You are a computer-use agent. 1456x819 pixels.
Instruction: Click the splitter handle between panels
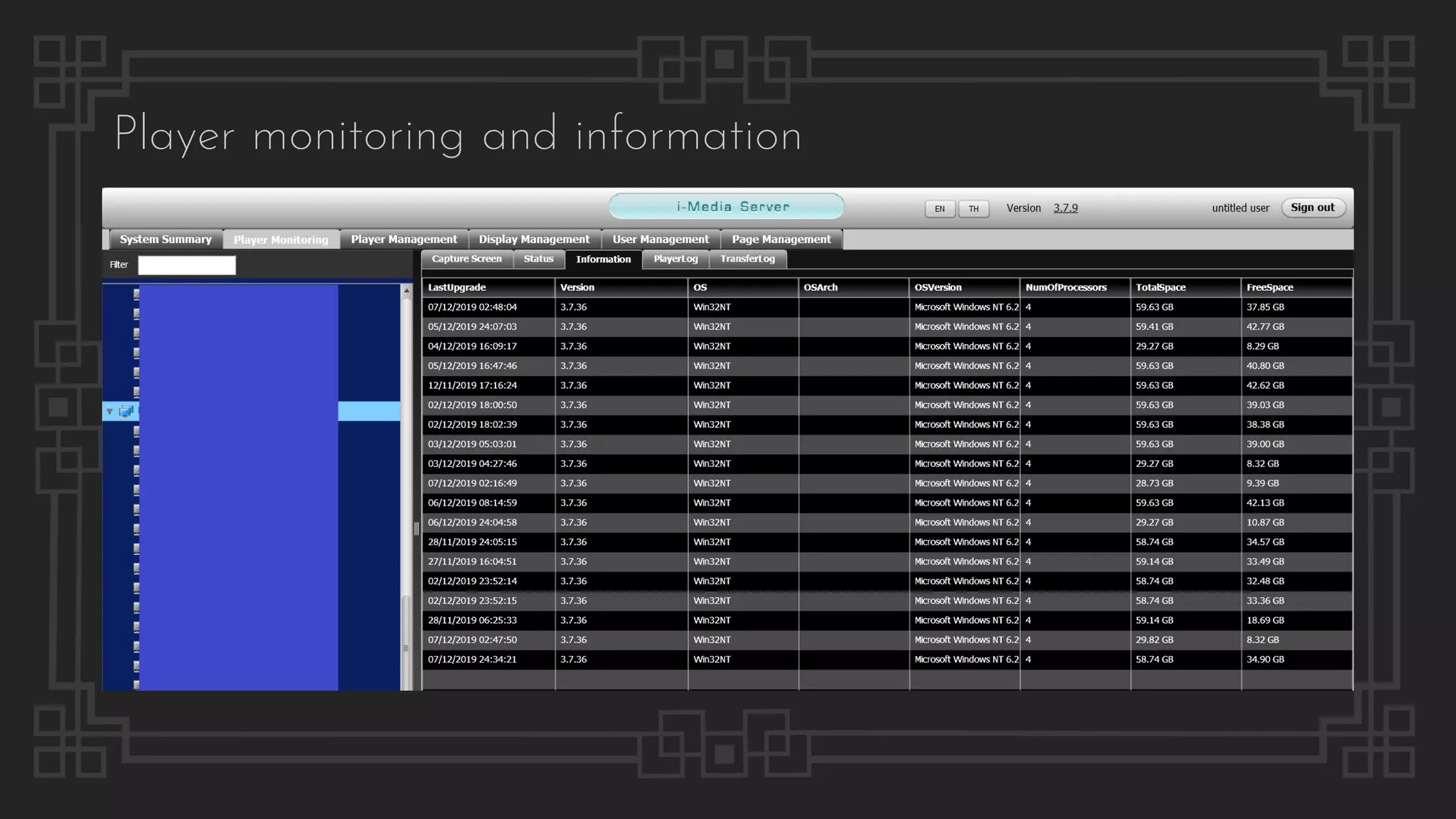point(417,528)
